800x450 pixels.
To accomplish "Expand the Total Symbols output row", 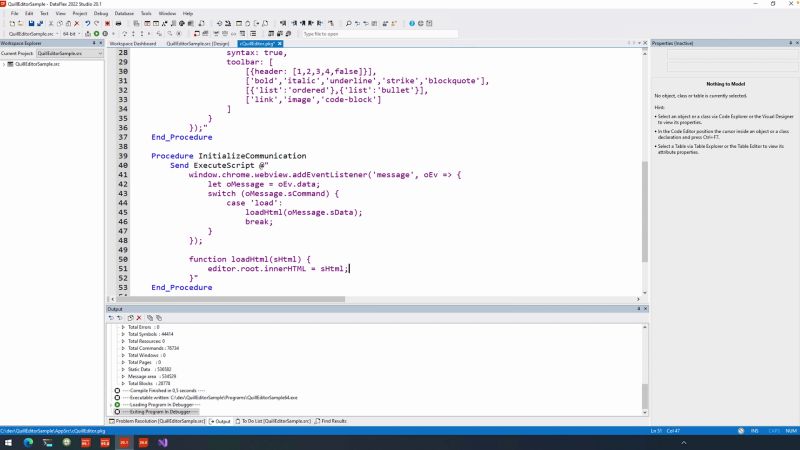I will click(123, 334).
